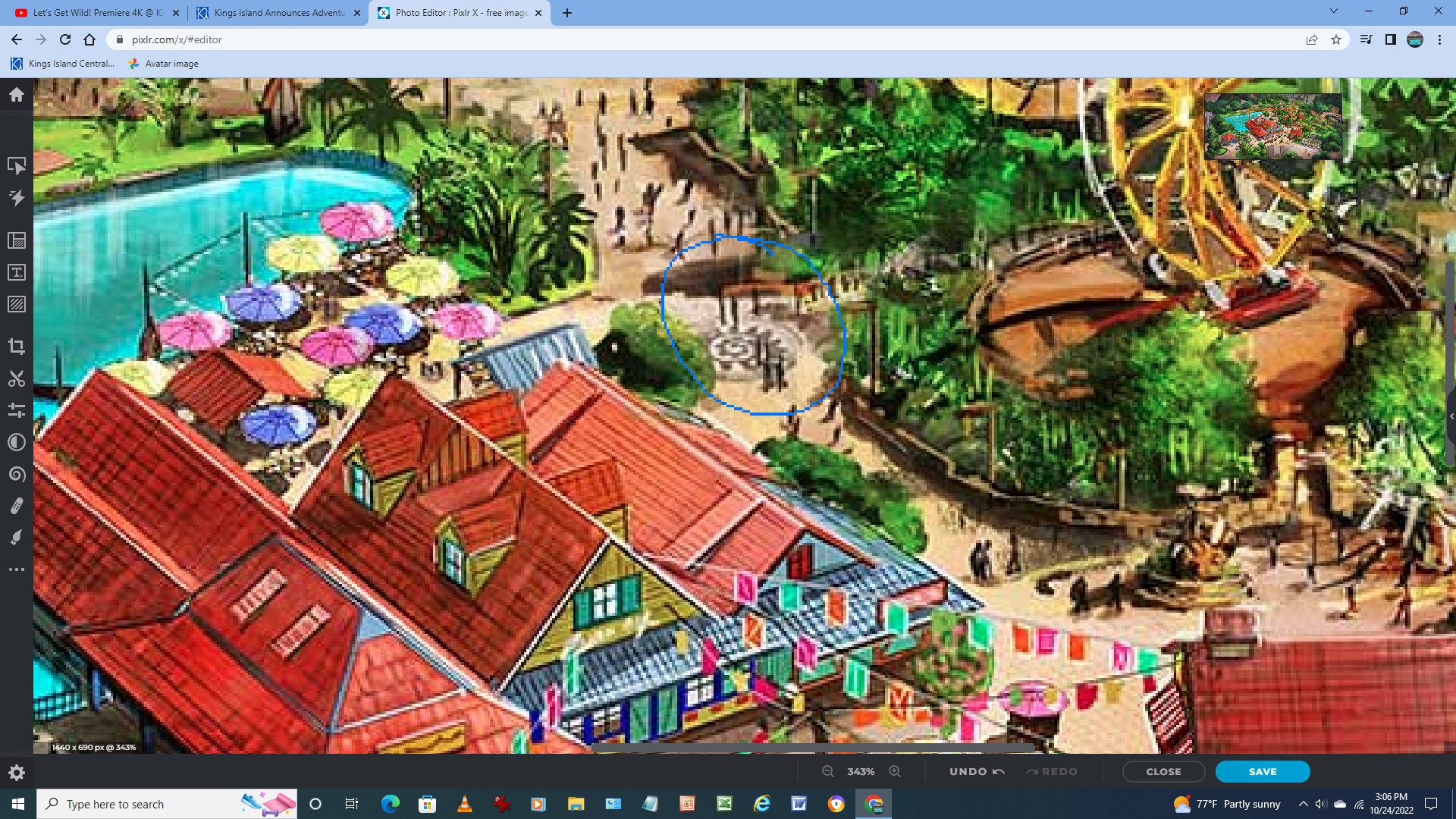Open Word from the taskbar
1456x819 pixels.
tap(799, 804)
